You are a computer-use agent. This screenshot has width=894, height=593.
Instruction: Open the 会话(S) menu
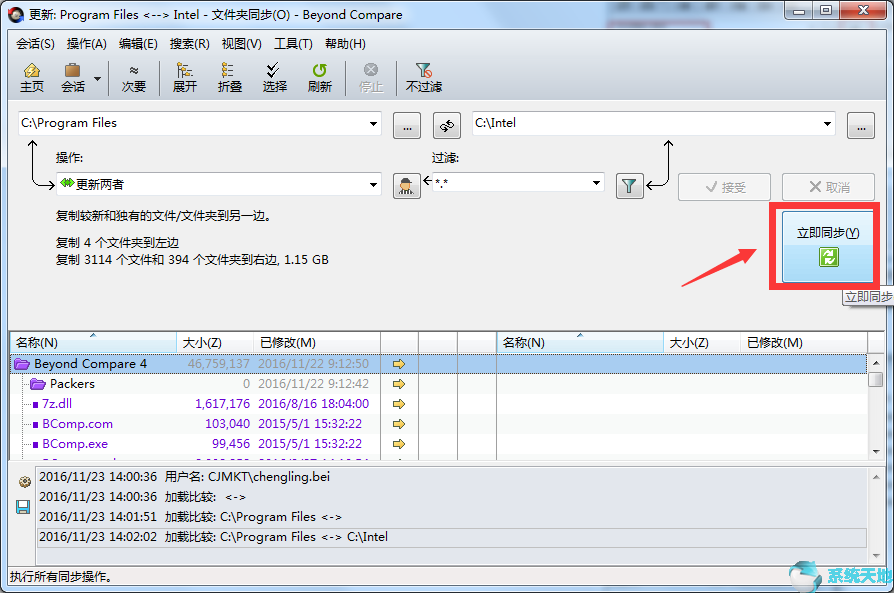tap(35, 44)
